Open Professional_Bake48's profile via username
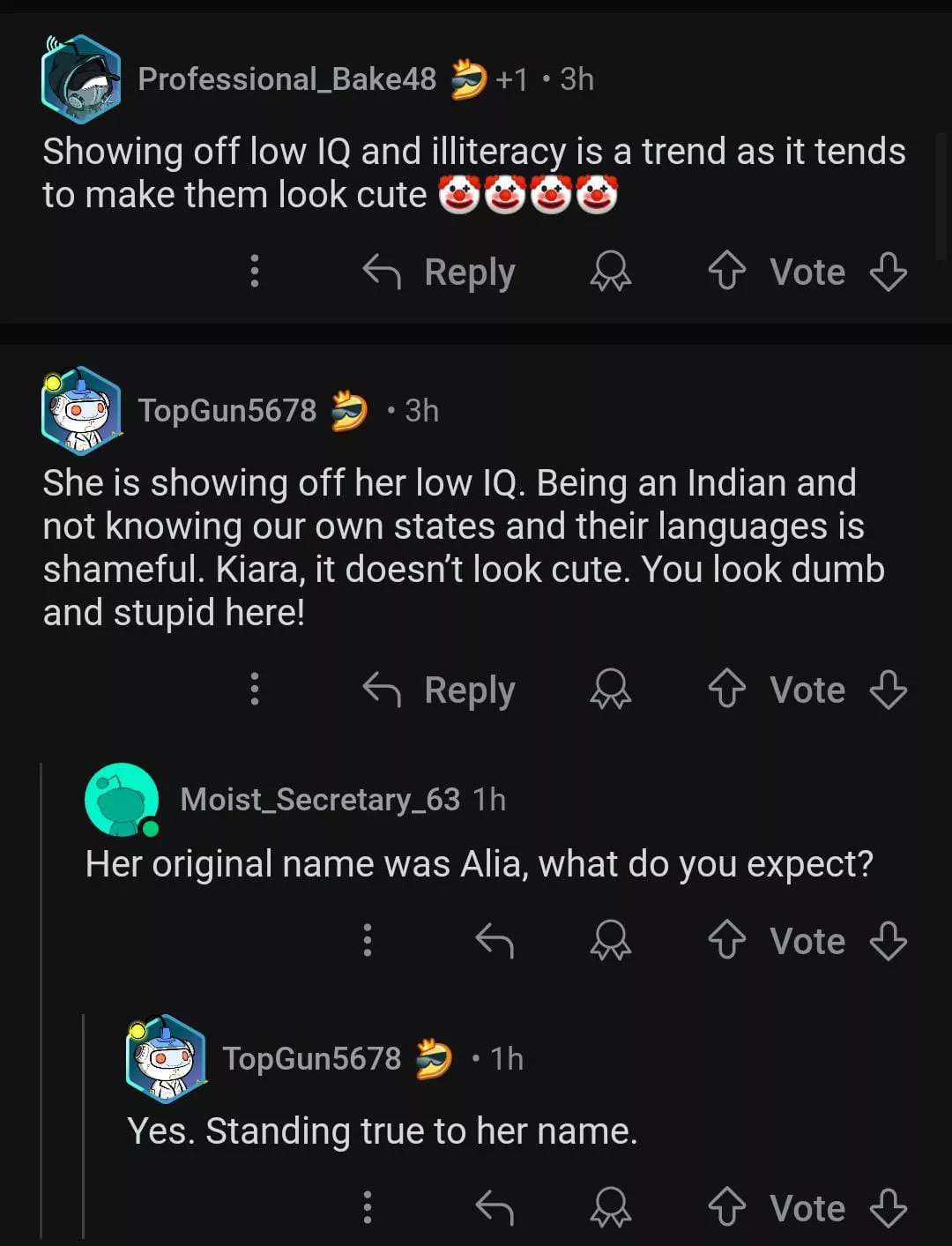This screenshot has width=952, height=1246. [x=286, y=79]
